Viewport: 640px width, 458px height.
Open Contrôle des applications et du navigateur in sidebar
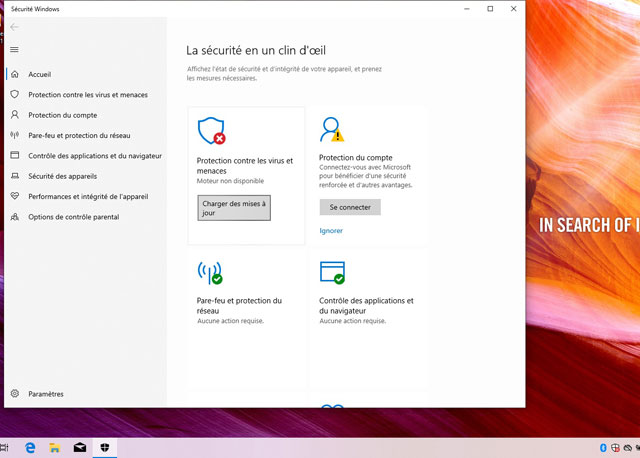pyautogui.click(x=95, y=156)
